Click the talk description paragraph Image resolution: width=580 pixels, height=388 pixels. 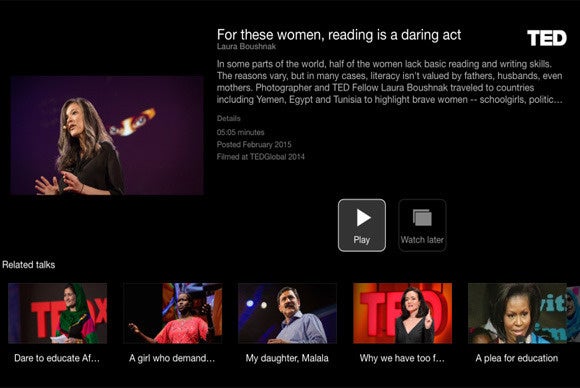pos(390,82)
